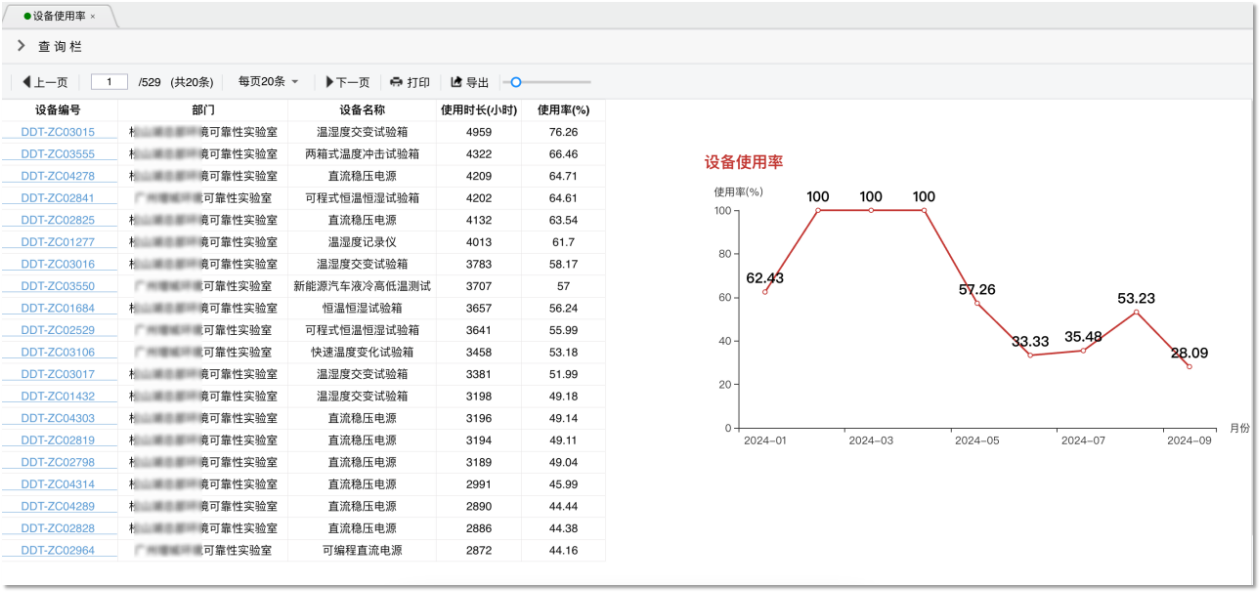The height and width of the screenshot is (593, 1260).
Task: Click the zoom slider handle
Action: pyautogui.click(x=516, y=82)
